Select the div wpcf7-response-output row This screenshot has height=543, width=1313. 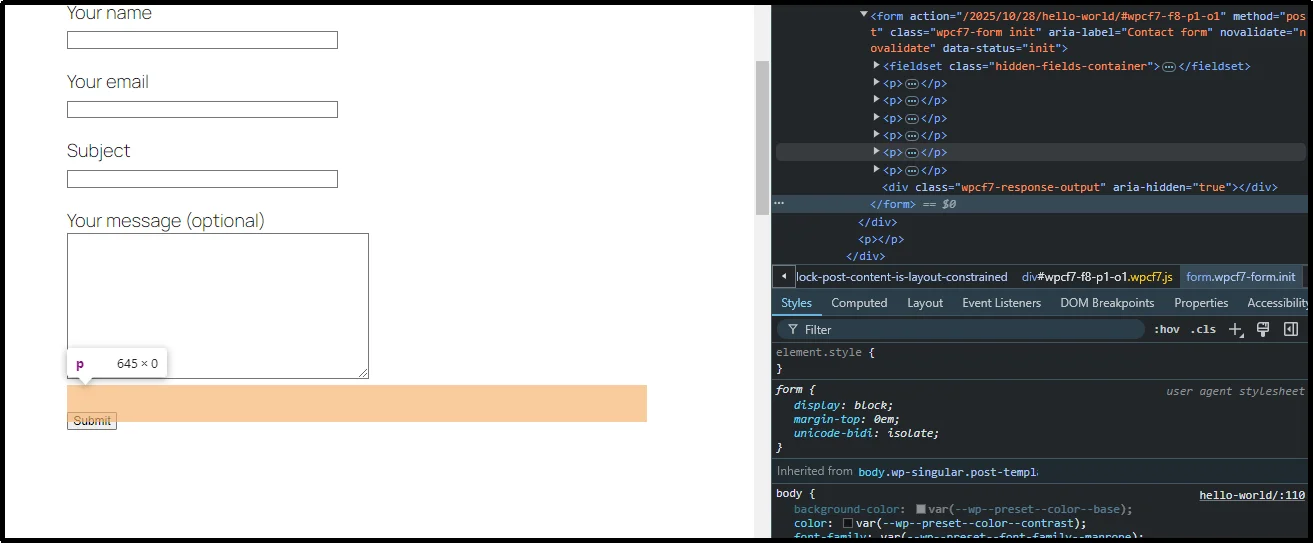[x=1080, y=187]
